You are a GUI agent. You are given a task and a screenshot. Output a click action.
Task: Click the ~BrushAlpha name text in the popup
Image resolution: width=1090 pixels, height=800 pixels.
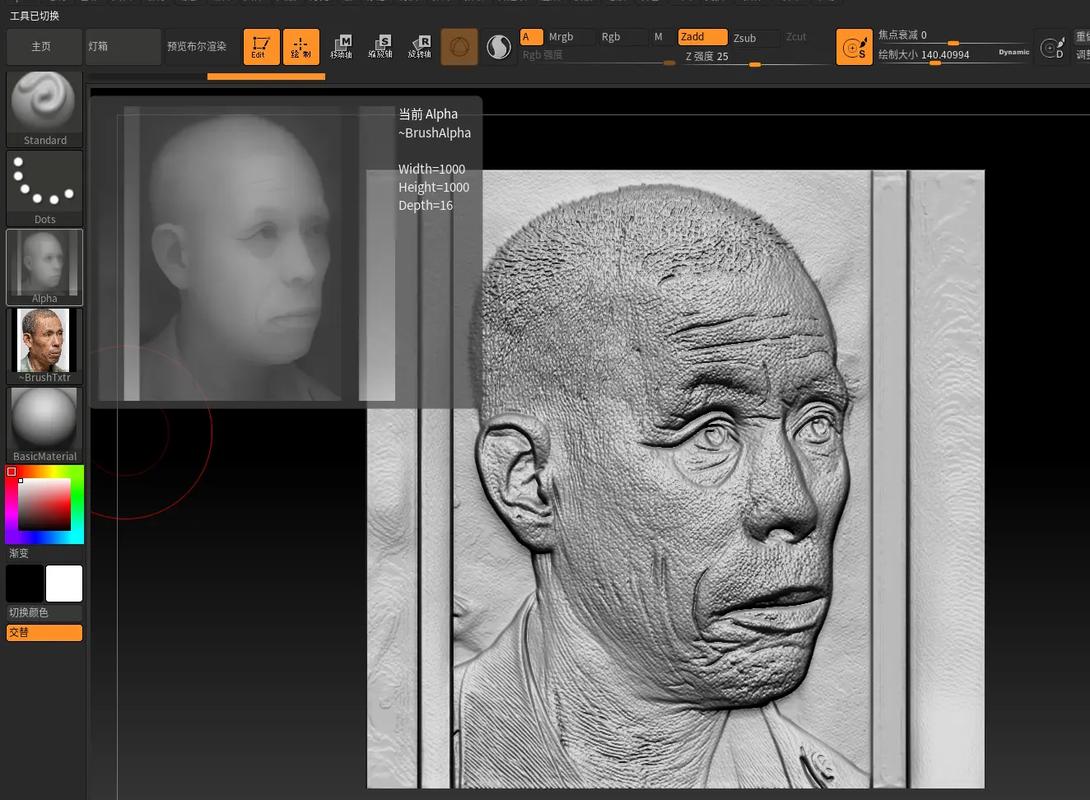pos(434,133)
